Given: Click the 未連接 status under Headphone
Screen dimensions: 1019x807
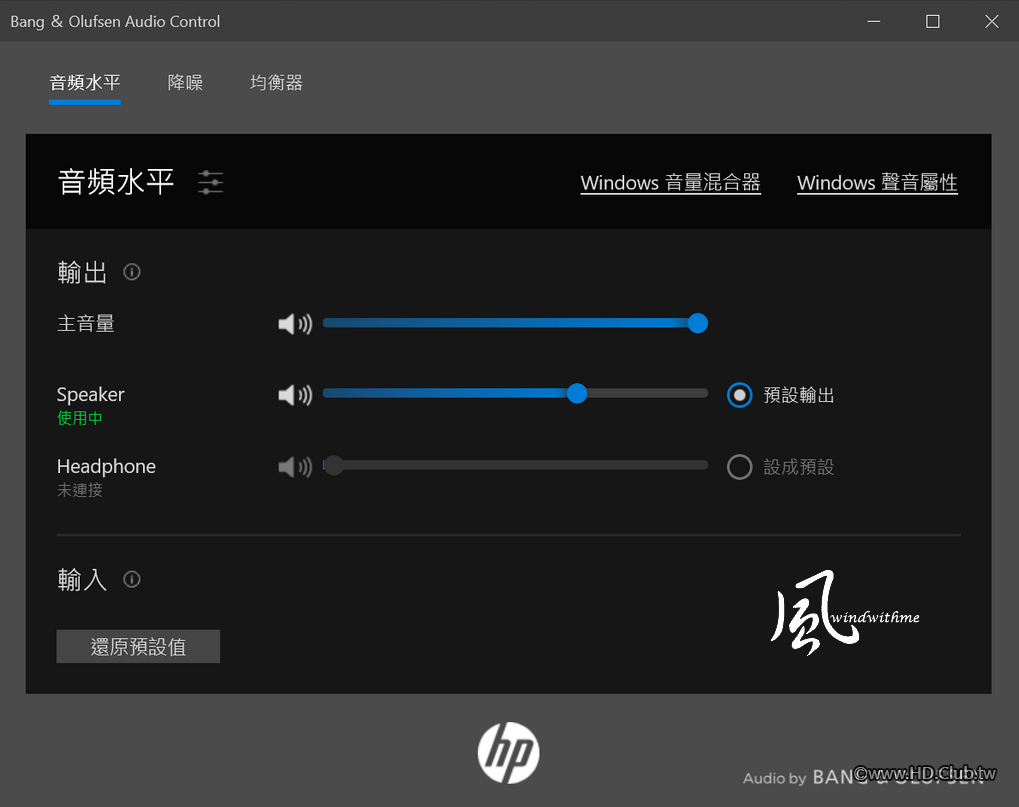Looking at the screenshot, I should click(x=79, y=489).
